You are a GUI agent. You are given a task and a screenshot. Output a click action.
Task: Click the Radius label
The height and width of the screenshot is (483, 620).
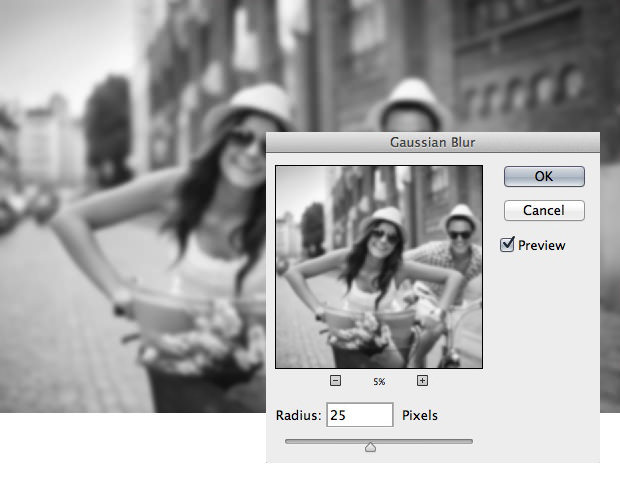tap(299, 415)
